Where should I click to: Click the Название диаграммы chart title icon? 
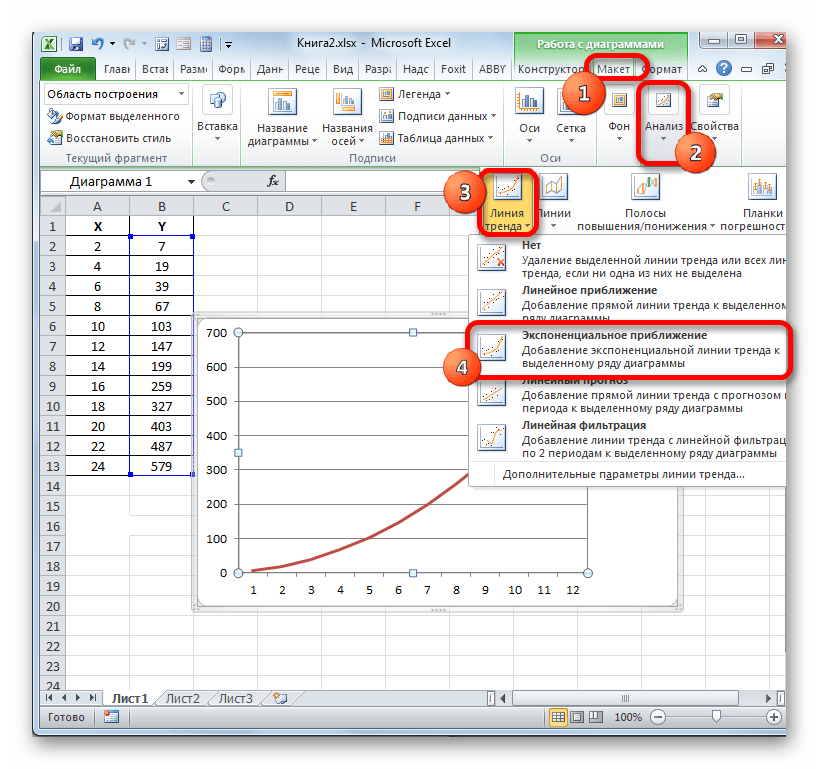pos(282,102)
